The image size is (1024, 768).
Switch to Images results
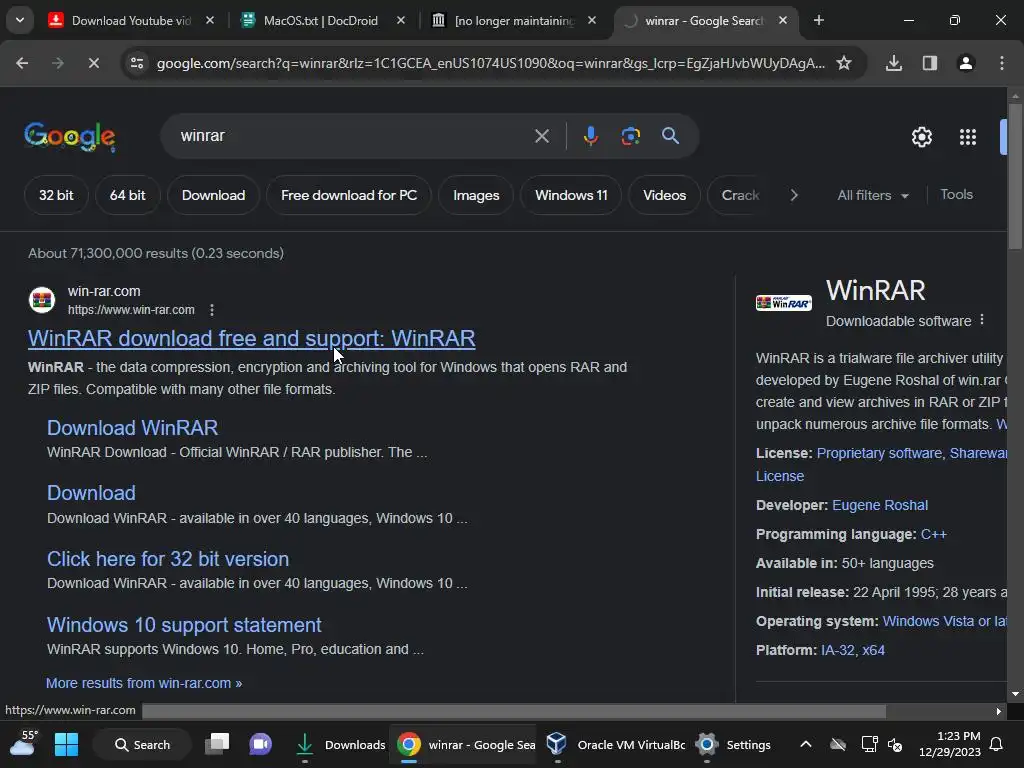point(476,195)
